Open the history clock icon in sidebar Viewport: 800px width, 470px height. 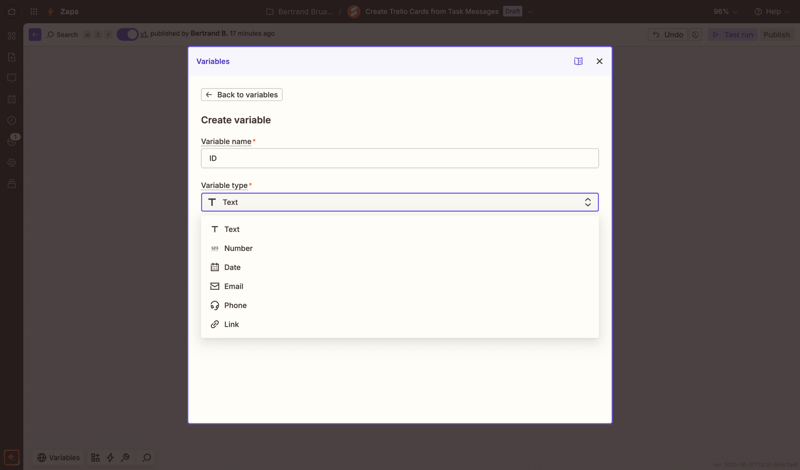point(11,120)
